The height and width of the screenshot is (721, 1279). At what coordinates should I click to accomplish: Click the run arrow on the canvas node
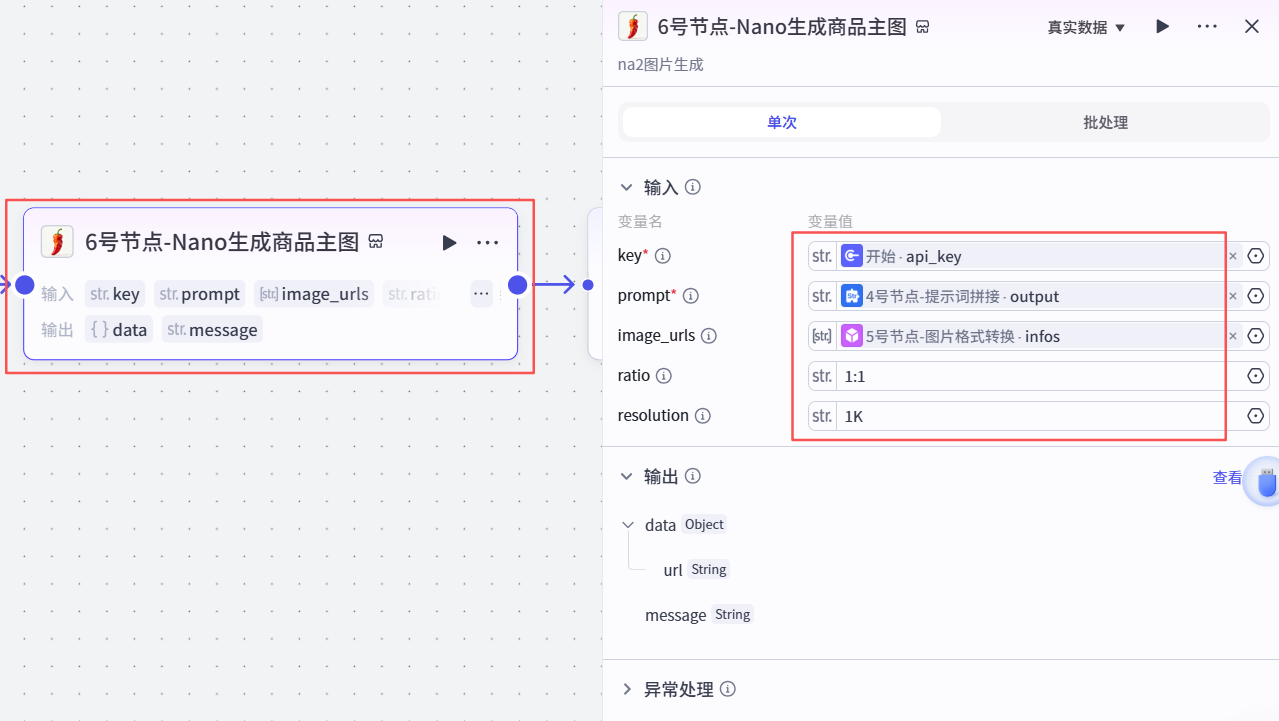(x=449, y=242)
